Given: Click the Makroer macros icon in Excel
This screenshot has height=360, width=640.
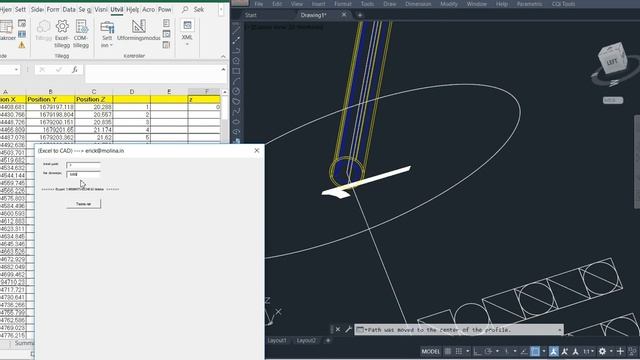Looking at the screenshot, I should pos(7,31).
